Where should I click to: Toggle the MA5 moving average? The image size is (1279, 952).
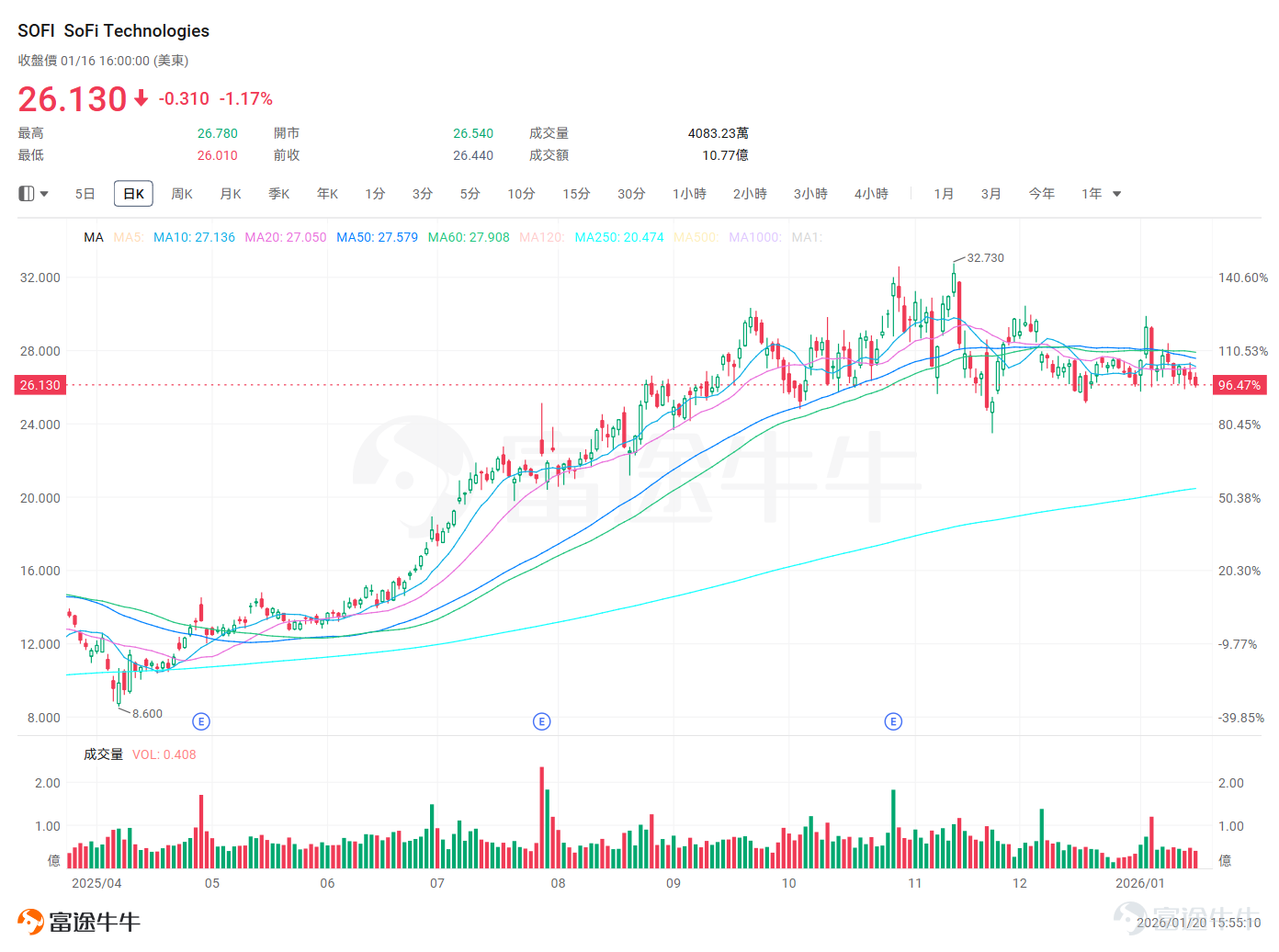tap(129, 237)
